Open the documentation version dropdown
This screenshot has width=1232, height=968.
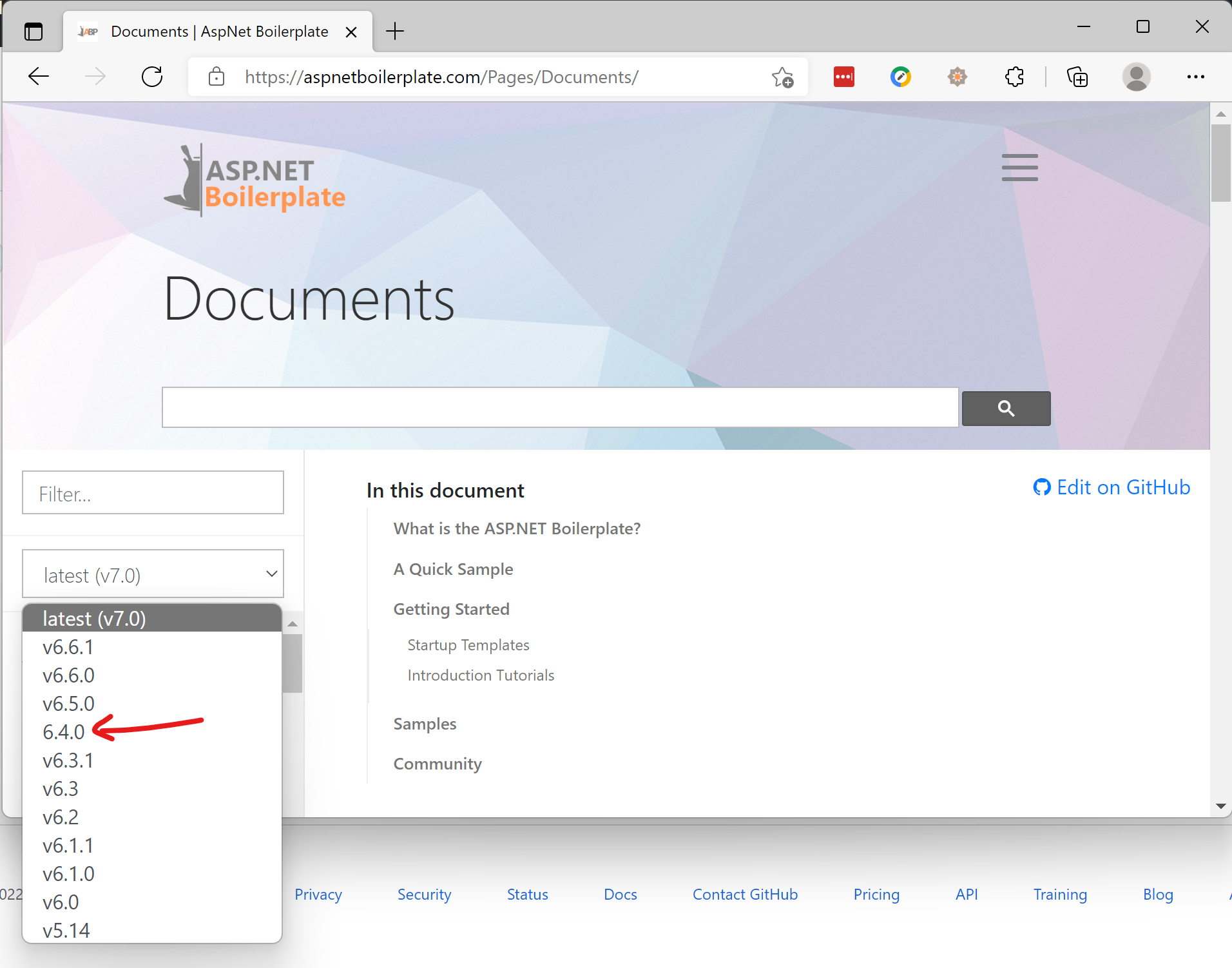[152, 574]
